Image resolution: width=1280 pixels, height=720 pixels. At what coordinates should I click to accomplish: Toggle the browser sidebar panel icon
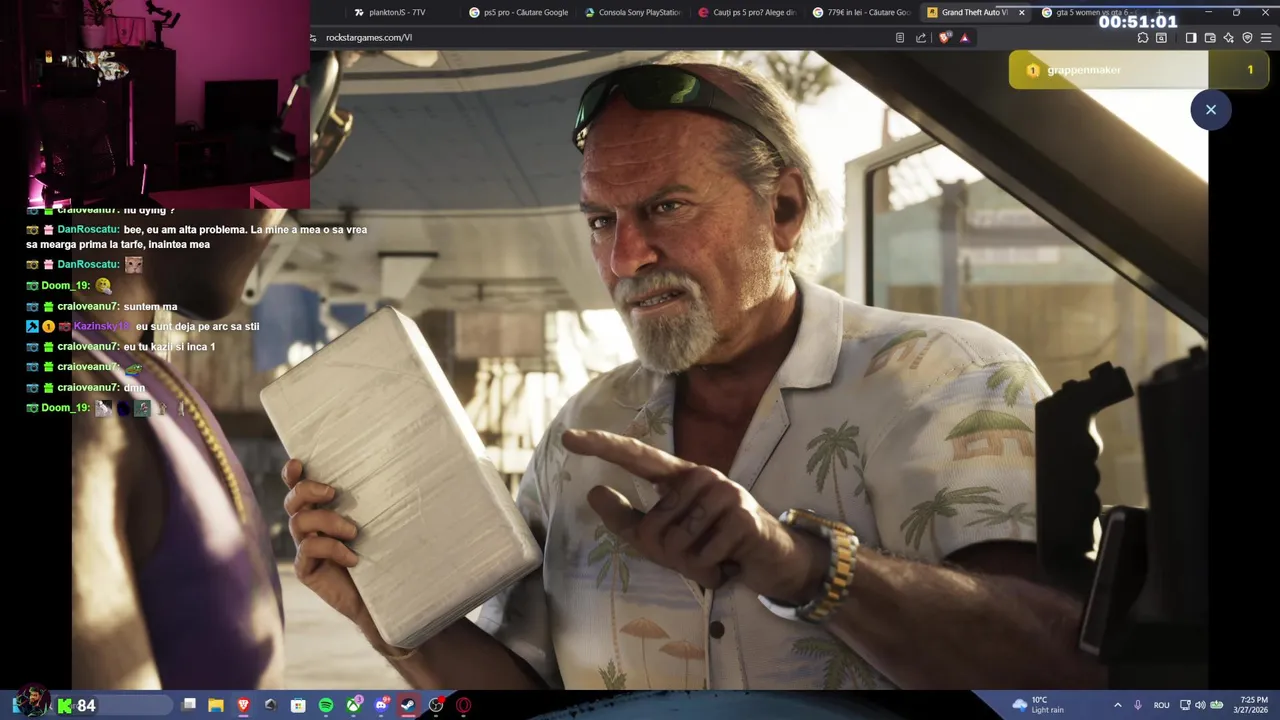point(1191,38)
